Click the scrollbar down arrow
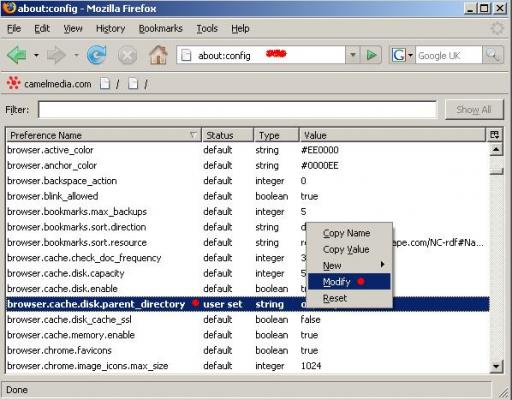 point(496,366)
